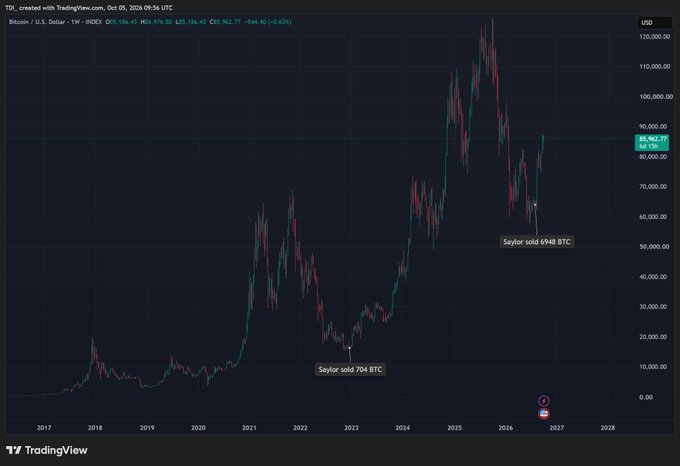The image size is (680, 466).
Task: Click the 0.00 price axis label
Action: pos(646,397)
